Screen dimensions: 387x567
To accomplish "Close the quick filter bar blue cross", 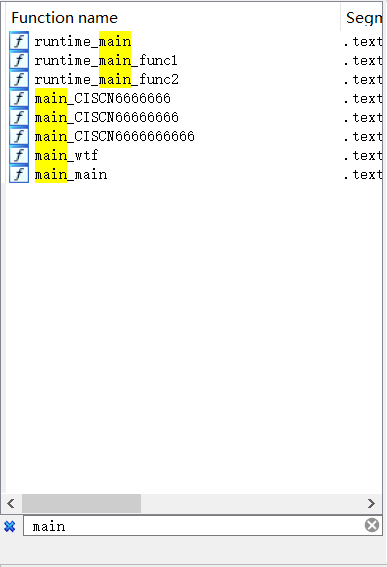I will pos(10,526).
